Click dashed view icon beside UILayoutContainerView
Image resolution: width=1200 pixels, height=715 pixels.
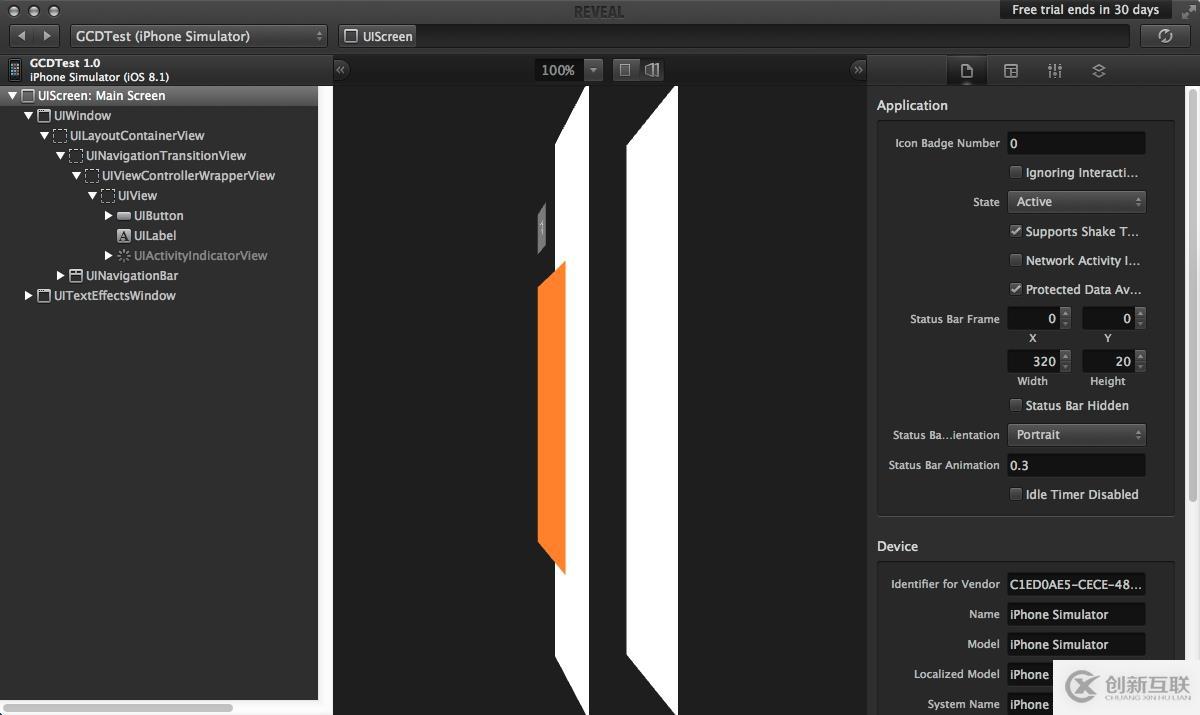60,136
